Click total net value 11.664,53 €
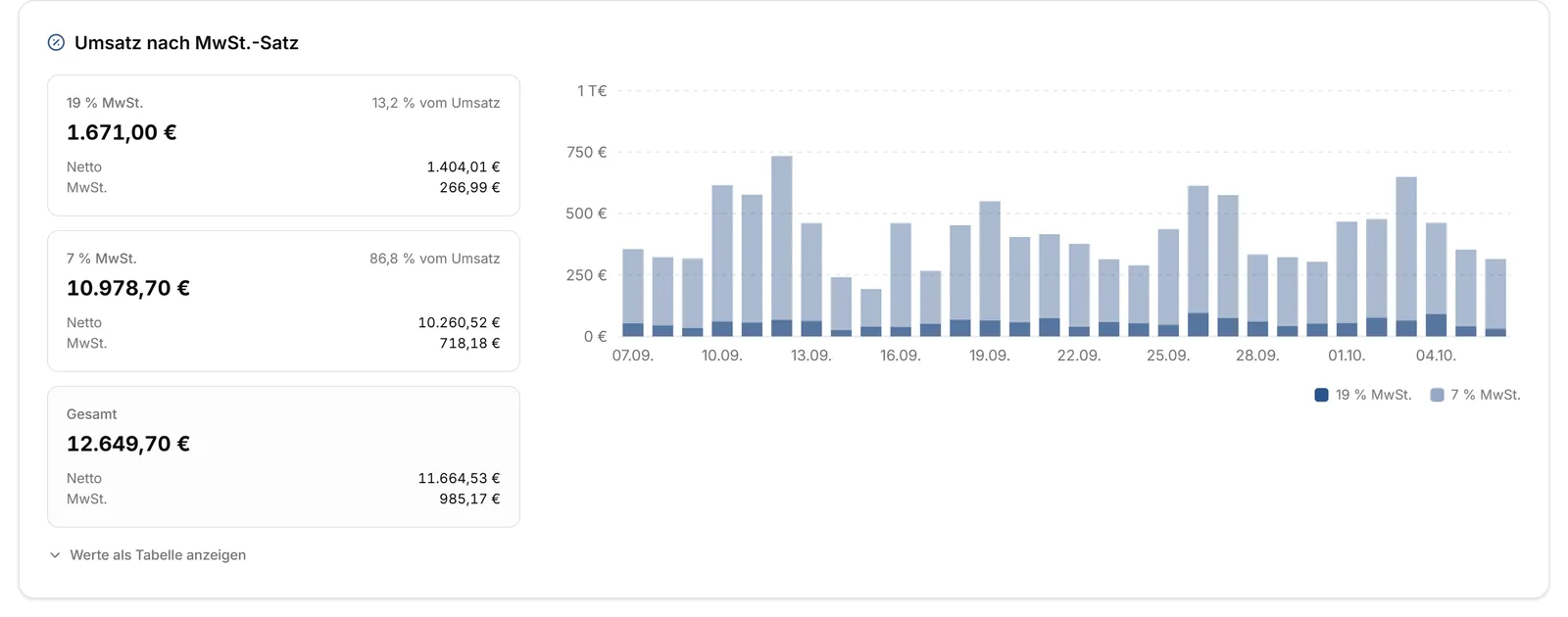 459,478
